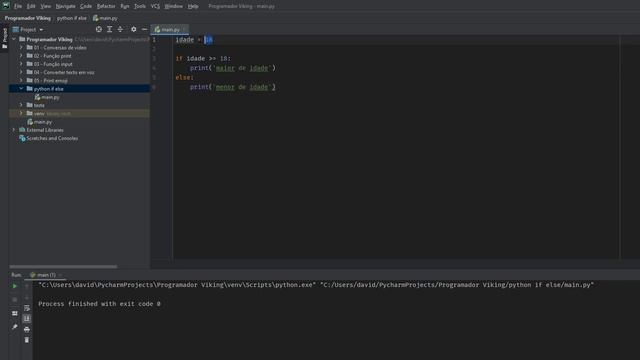Click Down the Stack Trace arrow

(27, 297)
